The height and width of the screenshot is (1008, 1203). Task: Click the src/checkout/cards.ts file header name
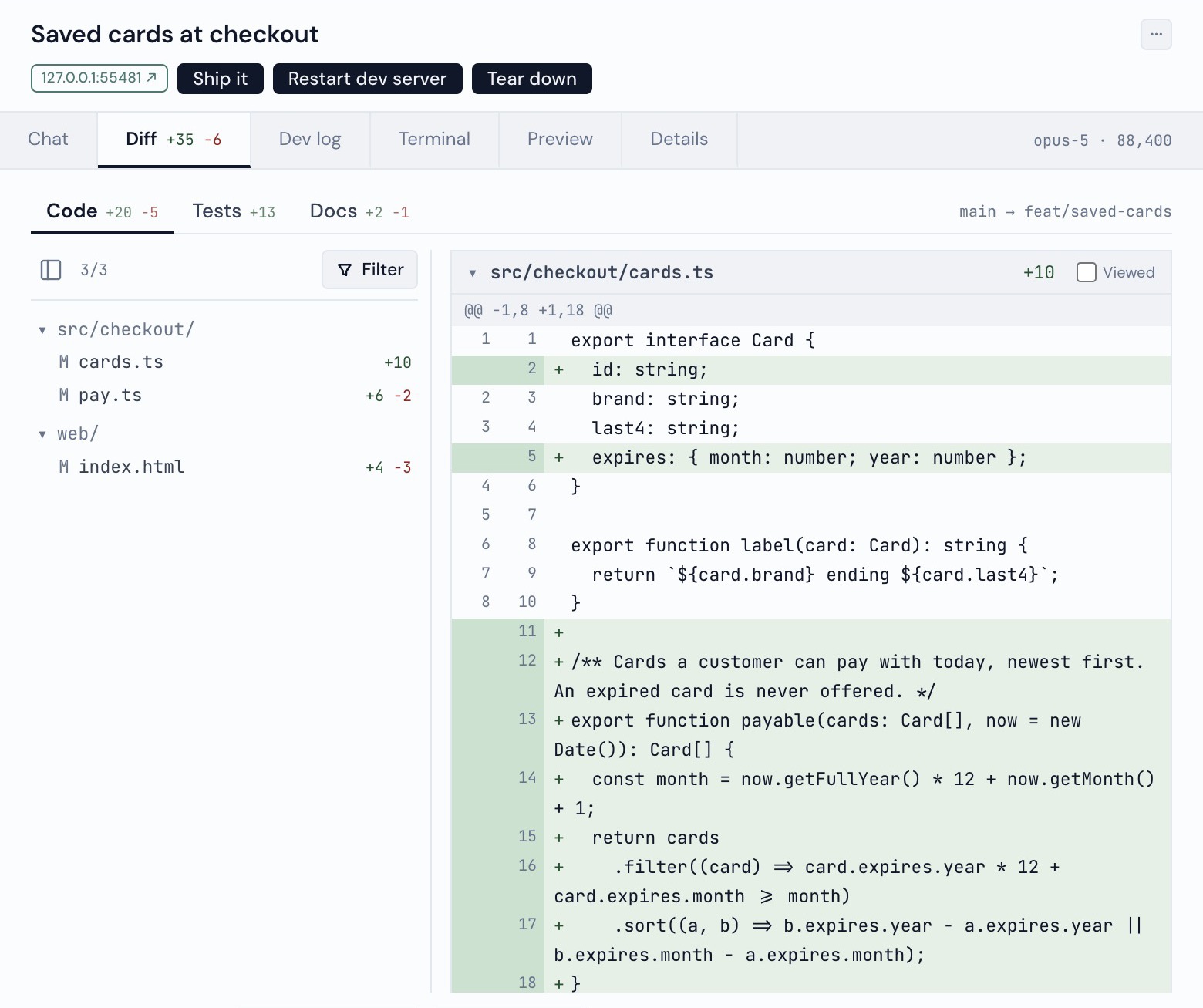(601, 272)
